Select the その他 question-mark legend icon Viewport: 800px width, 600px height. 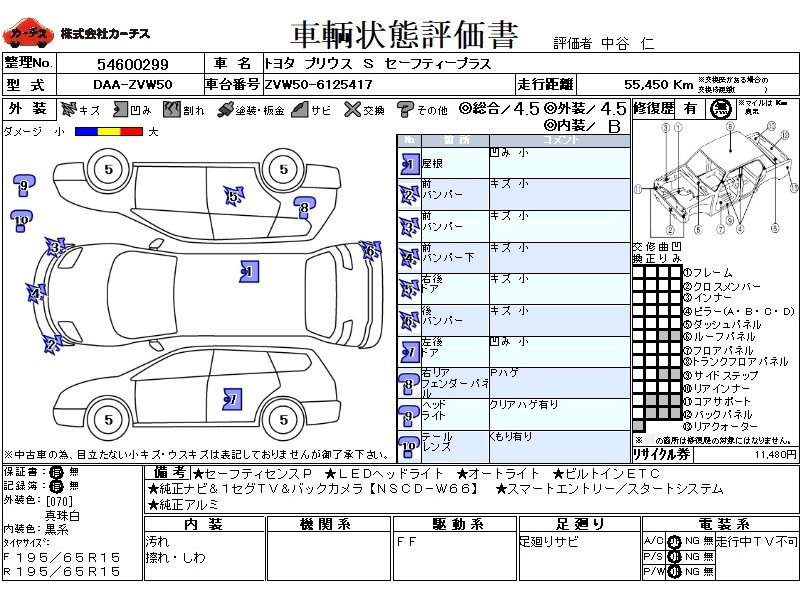pos(405,110)
